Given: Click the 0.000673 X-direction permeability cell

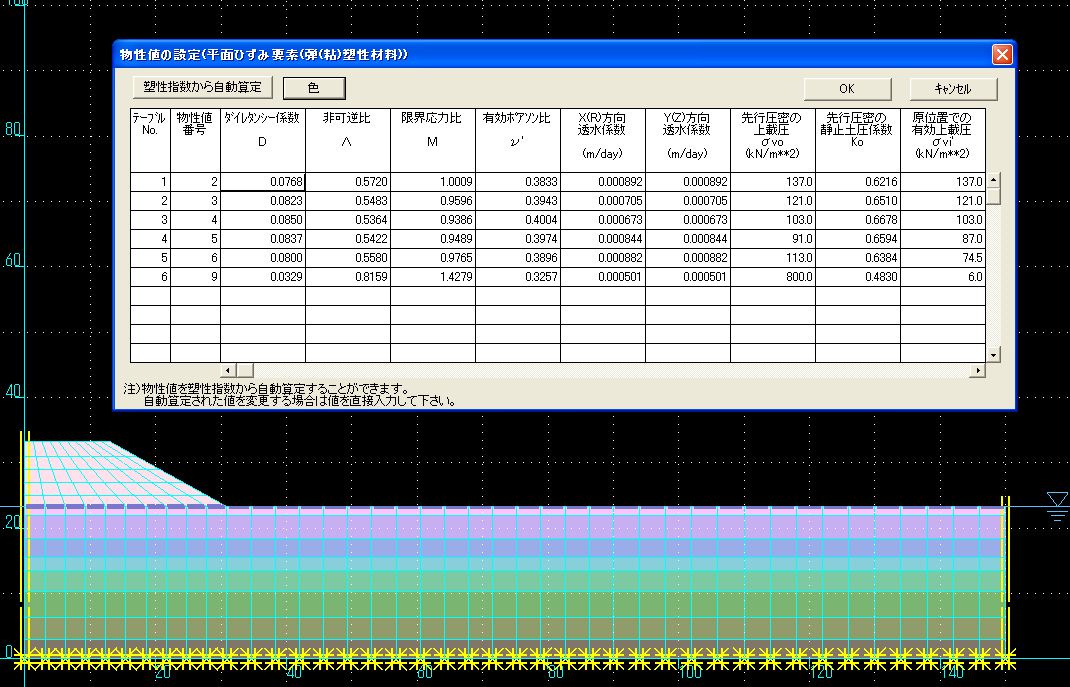Looking at the screenshot, I should click(602, 220).
